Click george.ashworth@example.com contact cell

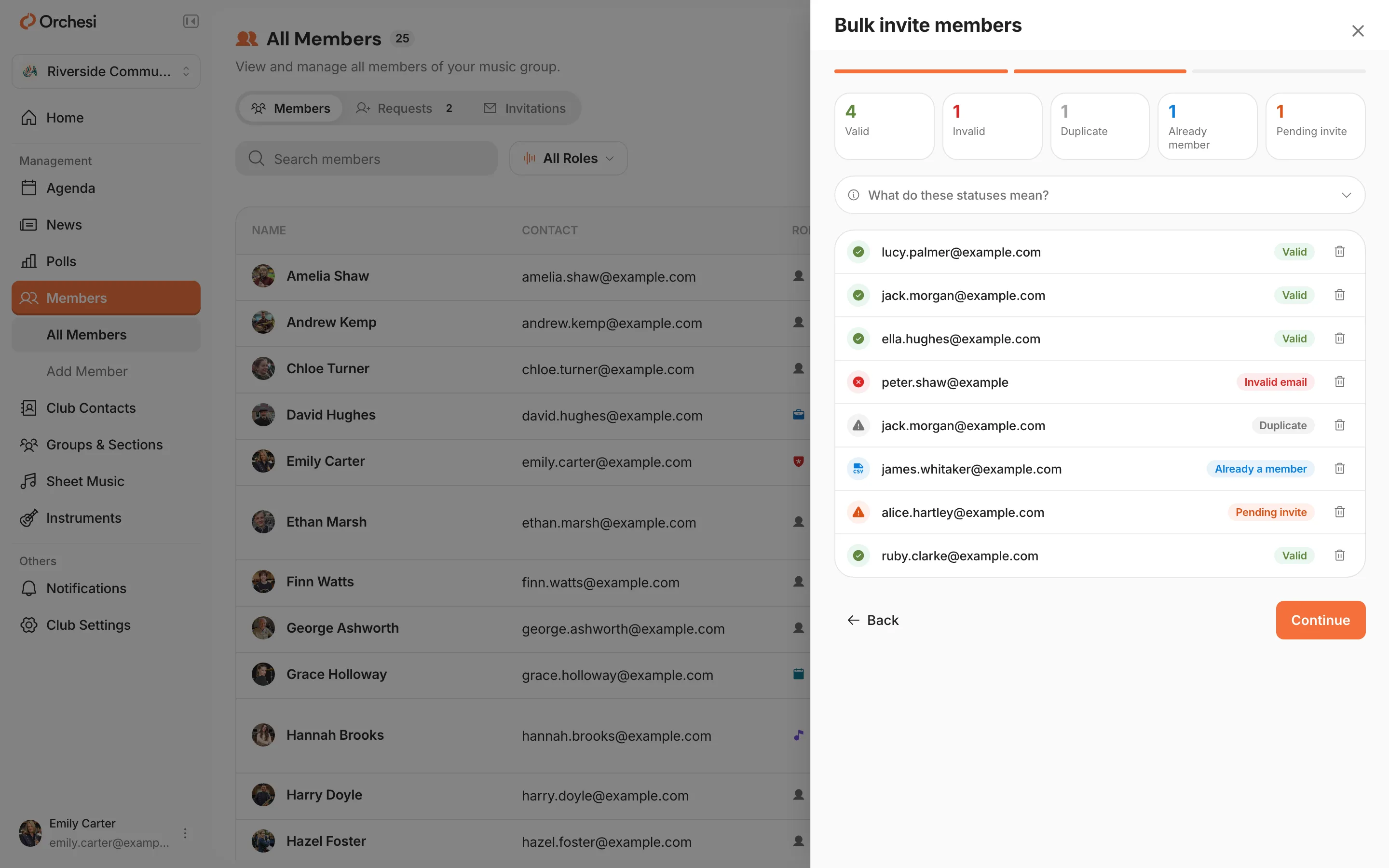tap(623, 629)
